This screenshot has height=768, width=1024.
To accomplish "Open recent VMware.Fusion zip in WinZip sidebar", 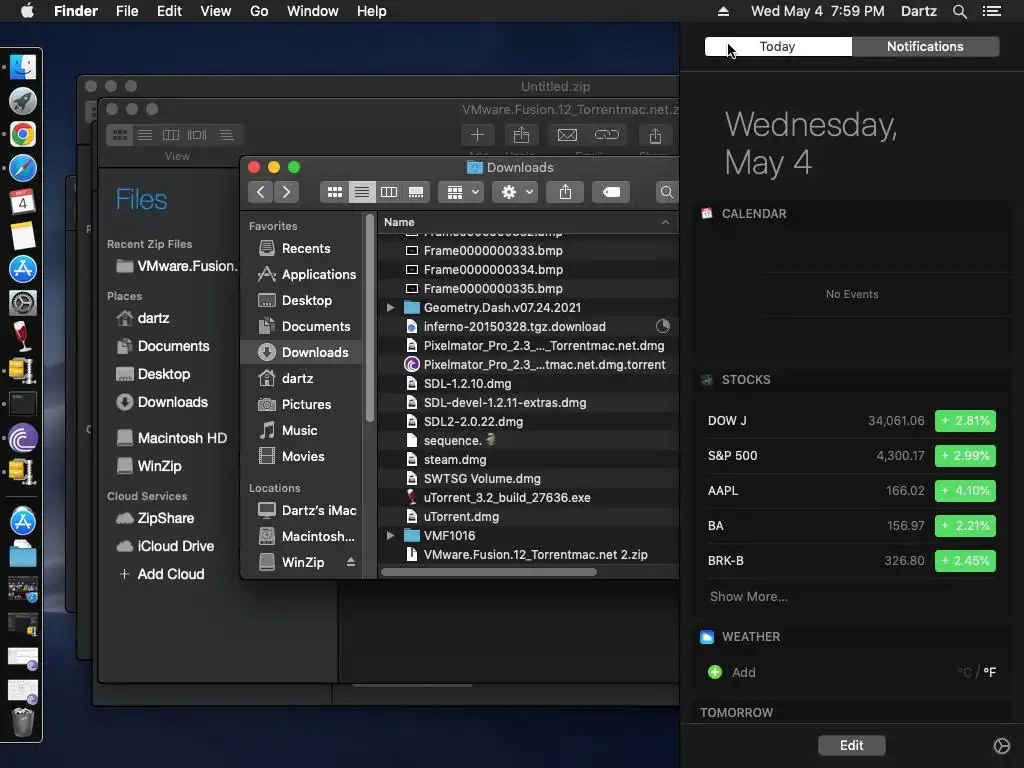I will pos(176,266).
